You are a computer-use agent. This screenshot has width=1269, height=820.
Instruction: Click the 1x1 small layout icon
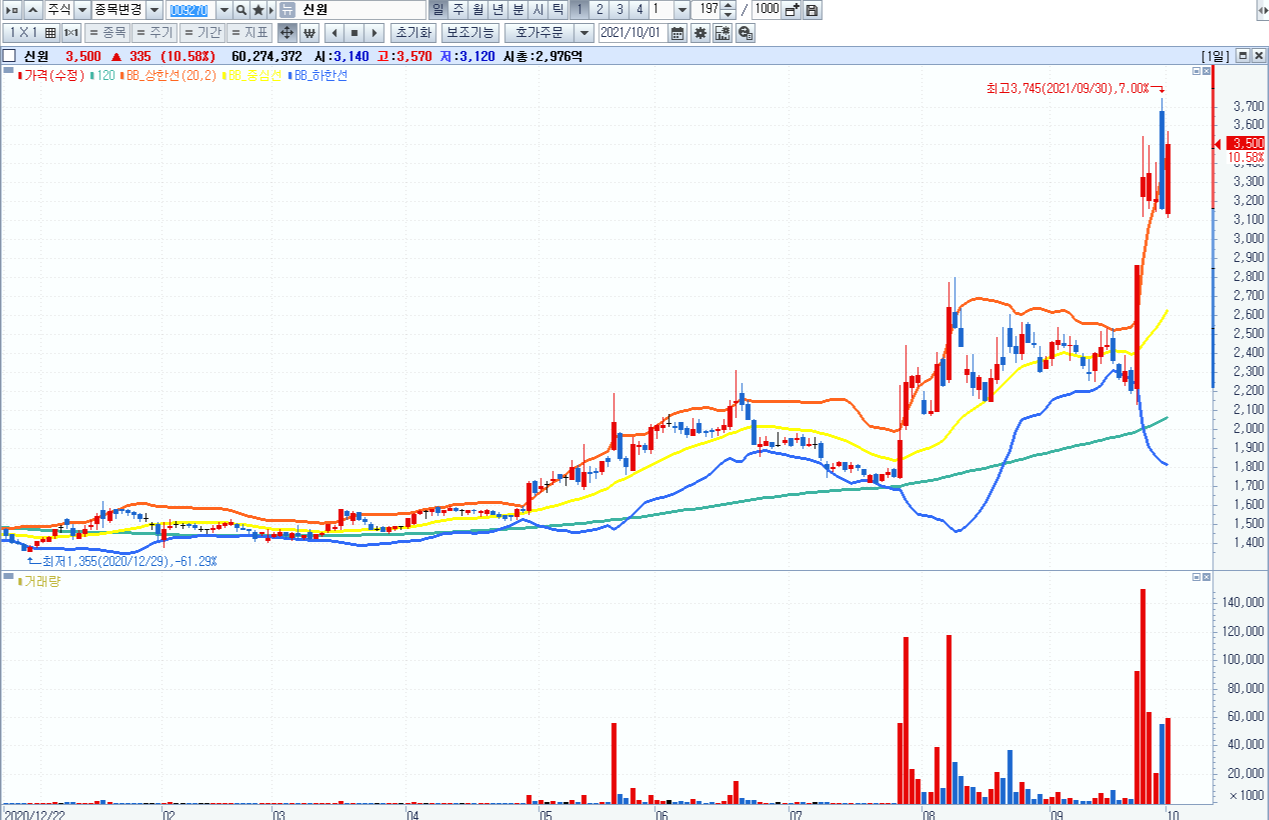[x=71, y=32]
